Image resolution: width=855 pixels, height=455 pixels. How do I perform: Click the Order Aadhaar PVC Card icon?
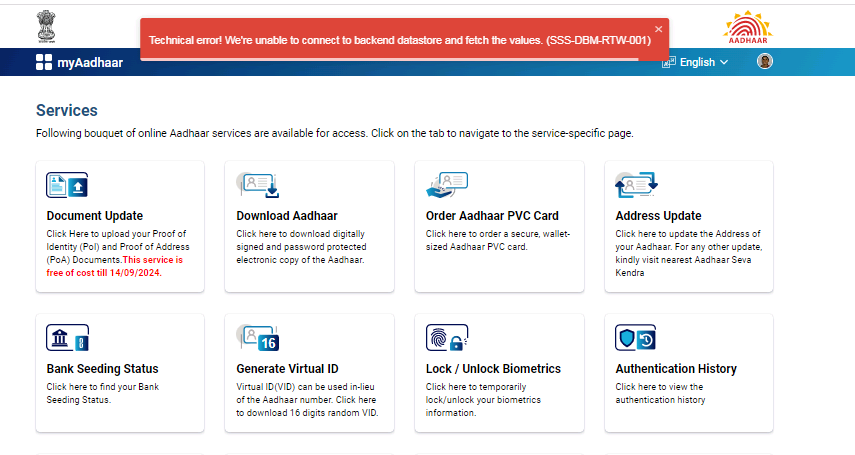(x=447, y=185)
